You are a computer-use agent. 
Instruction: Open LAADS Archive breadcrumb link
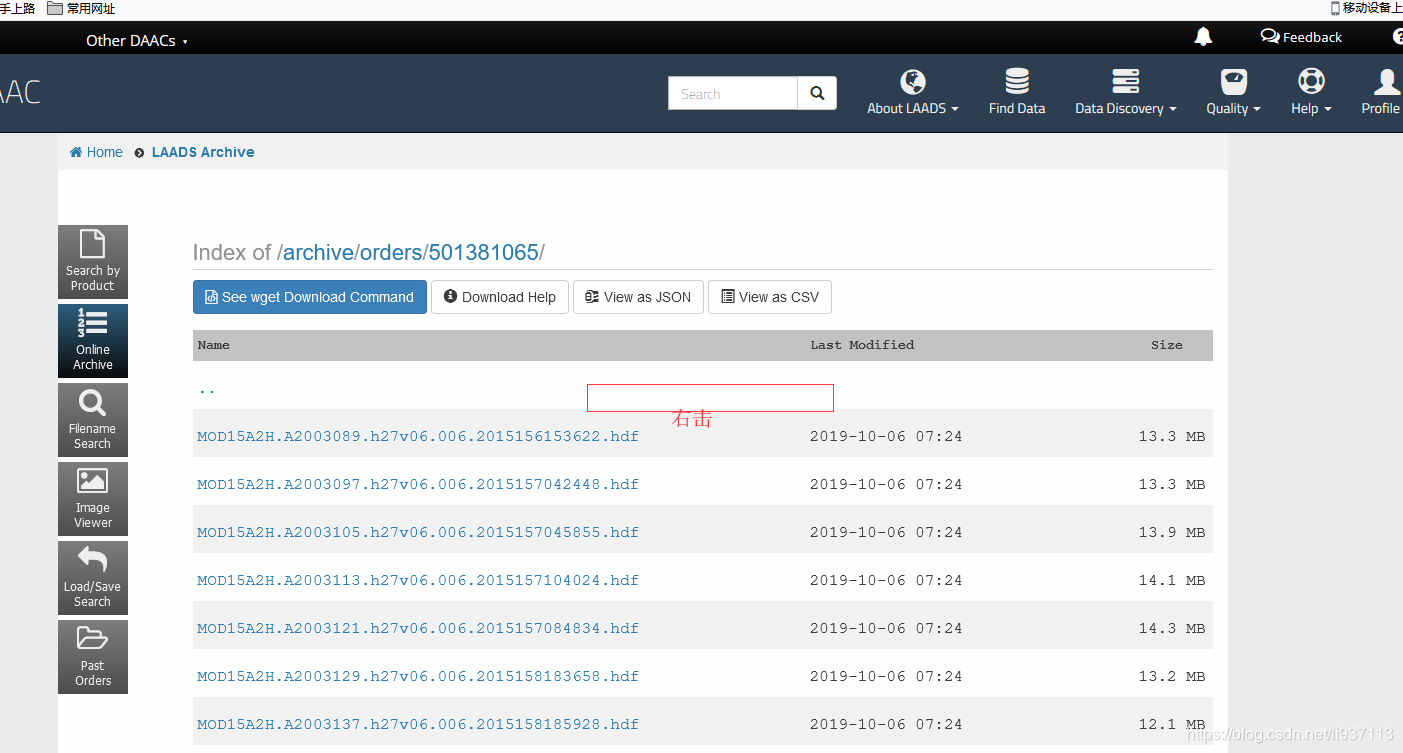(203, 152)
